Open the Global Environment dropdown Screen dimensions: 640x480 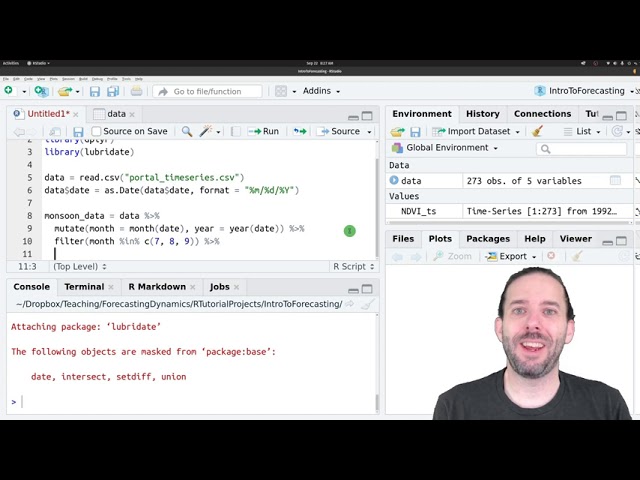coord(444,148)
